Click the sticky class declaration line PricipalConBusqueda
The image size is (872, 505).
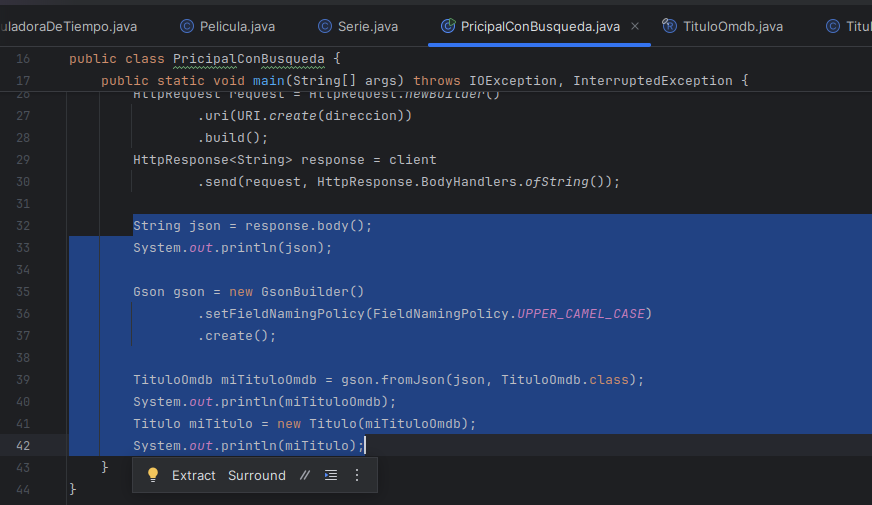(x=249, y=58)
